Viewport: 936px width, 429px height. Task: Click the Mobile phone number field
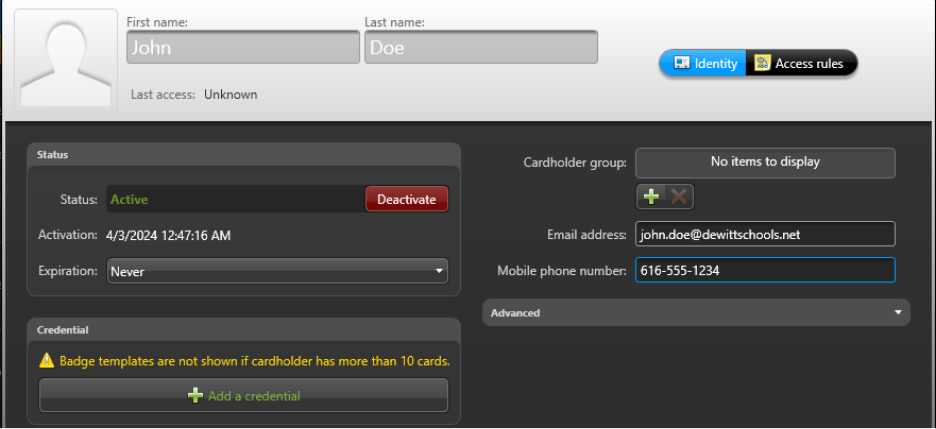click(765, 270)
